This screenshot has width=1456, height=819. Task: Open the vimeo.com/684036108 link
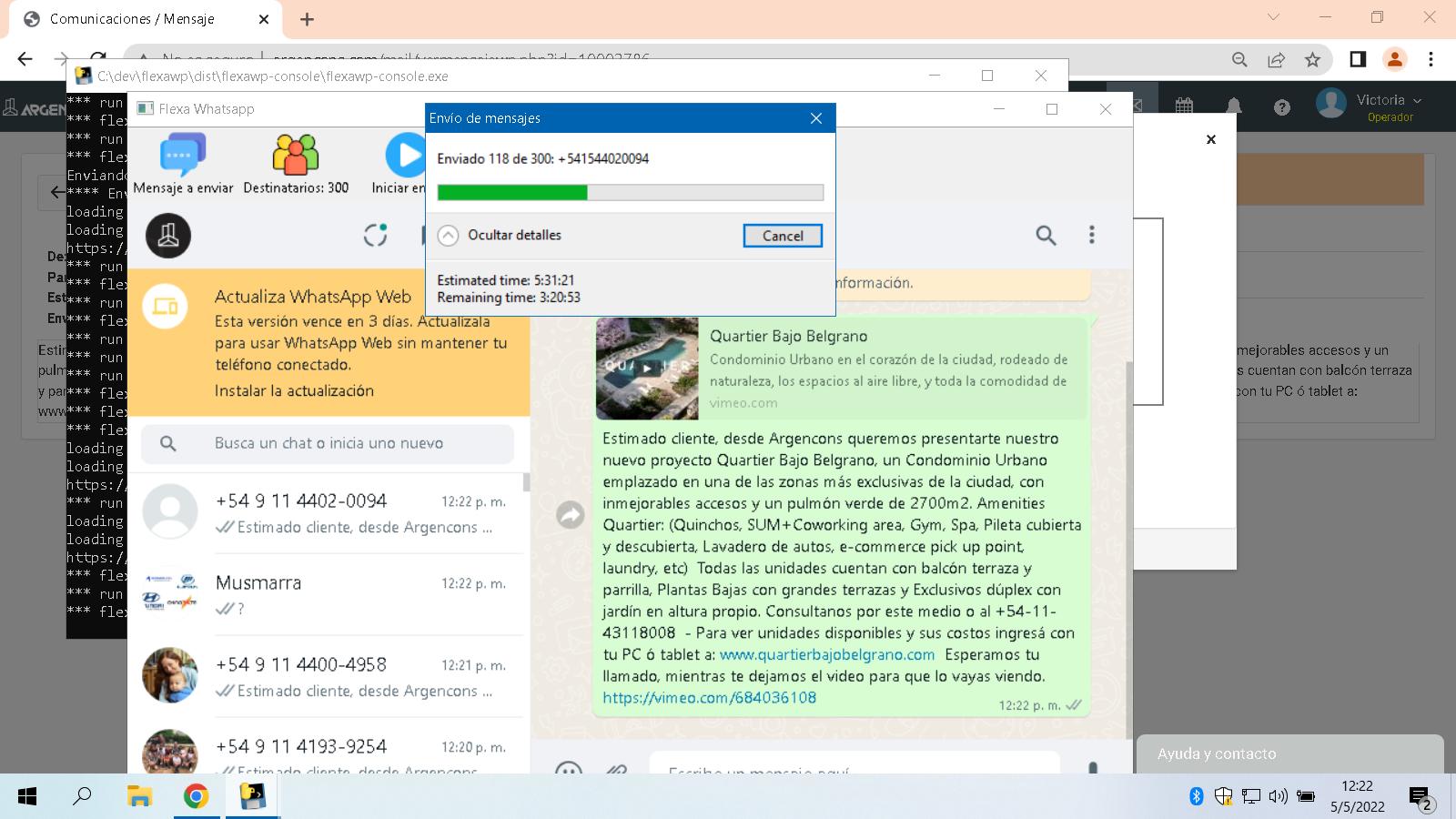[x=710, y=698]
